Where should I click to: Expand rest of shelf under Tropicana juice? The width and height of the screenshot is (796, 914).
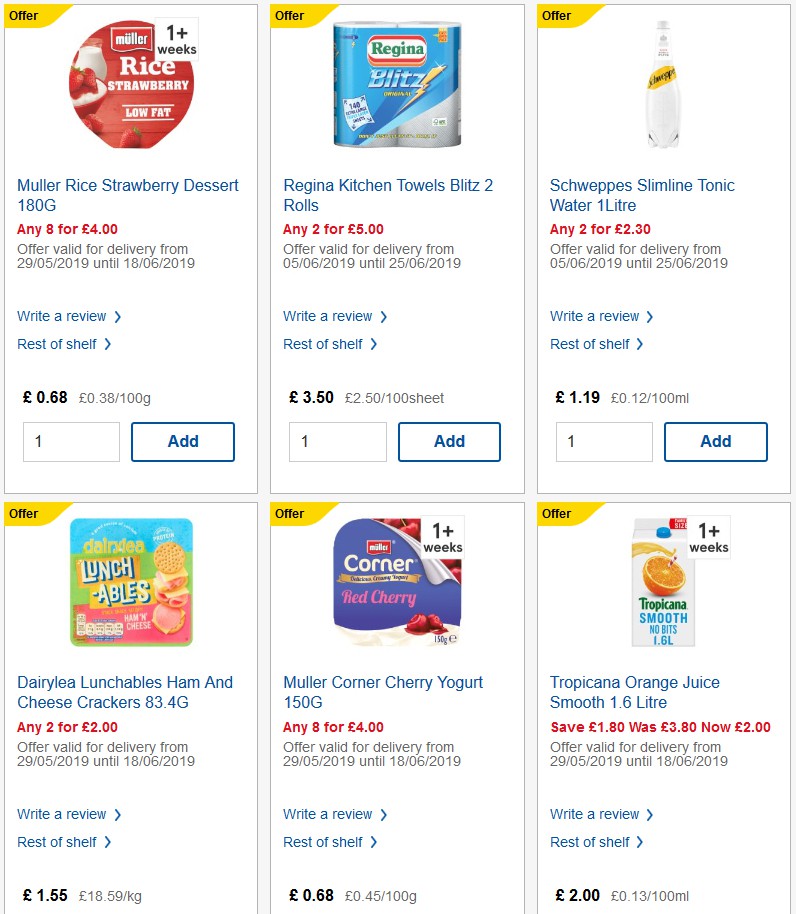click(x=590, y=841)
